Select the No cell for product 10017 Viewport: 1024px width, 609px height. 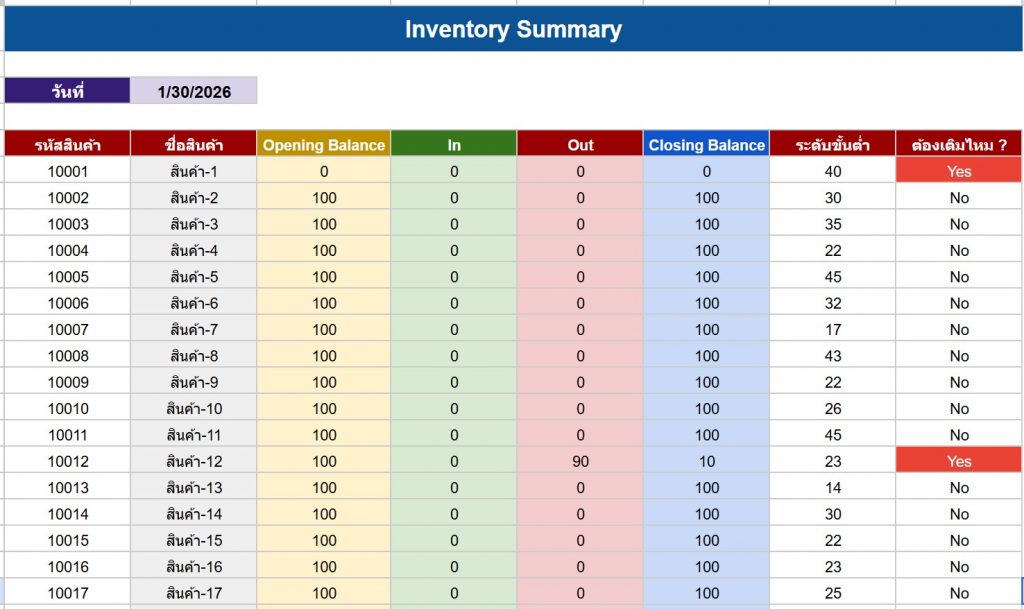click(x=959, y=593)
